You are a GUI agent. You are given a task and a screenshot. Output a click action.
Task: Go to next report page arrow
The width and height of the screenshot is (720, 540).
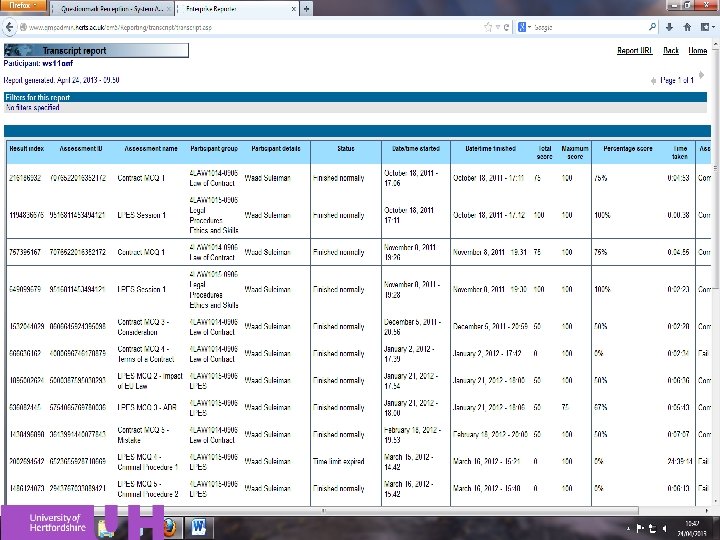click(701, 74)
